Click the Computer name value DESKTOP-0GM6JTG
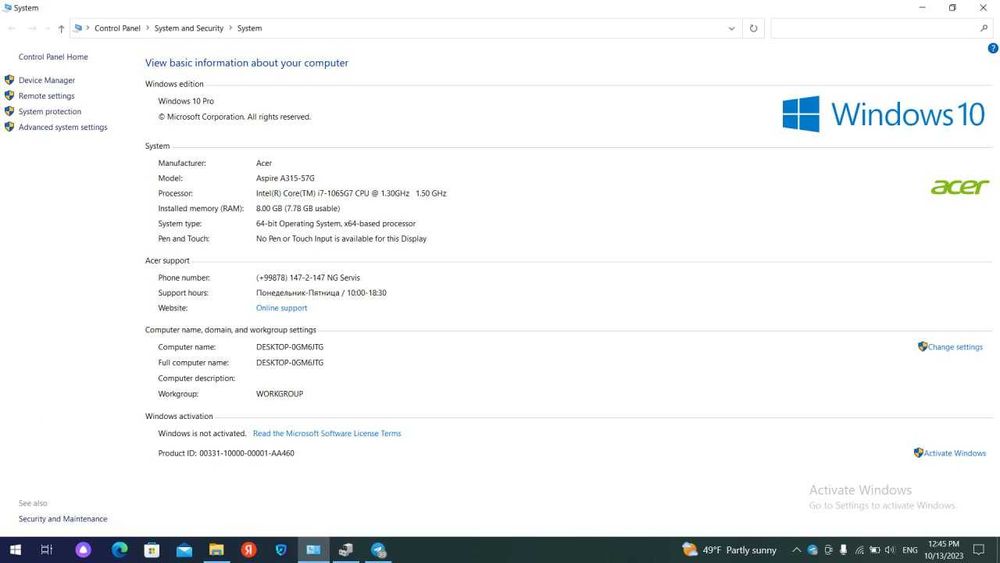The image size is (1000, 563). [x=290, y=347]
